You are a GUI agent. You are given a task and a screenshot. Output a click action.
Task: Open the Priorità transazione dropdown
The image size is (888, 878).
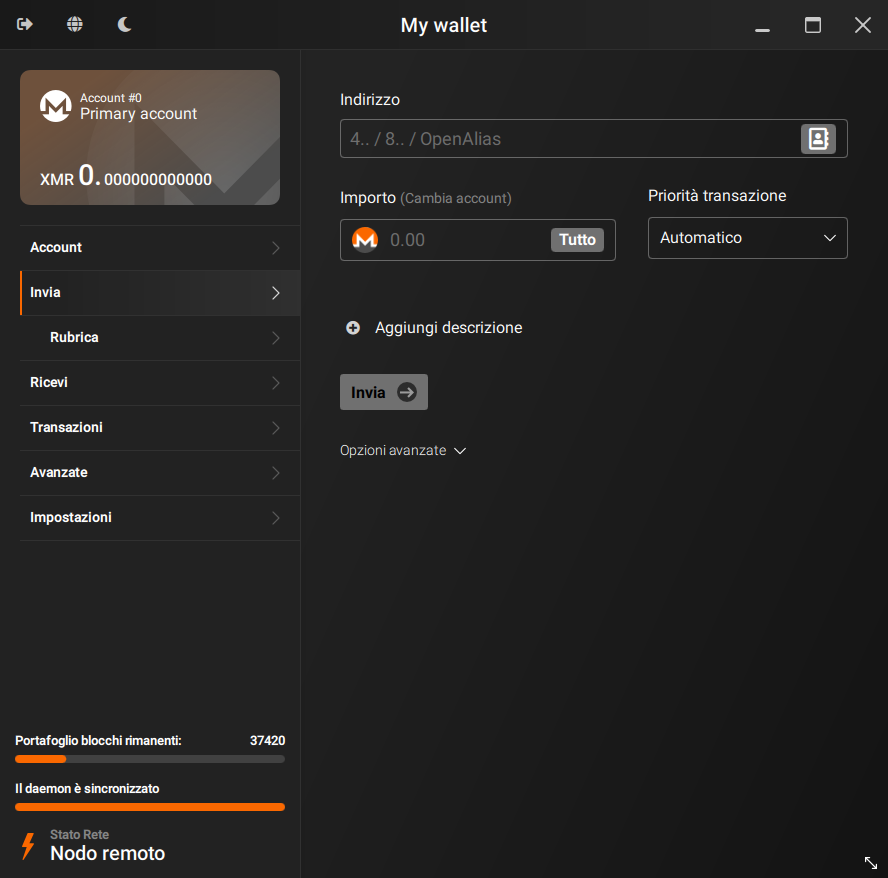747,238
